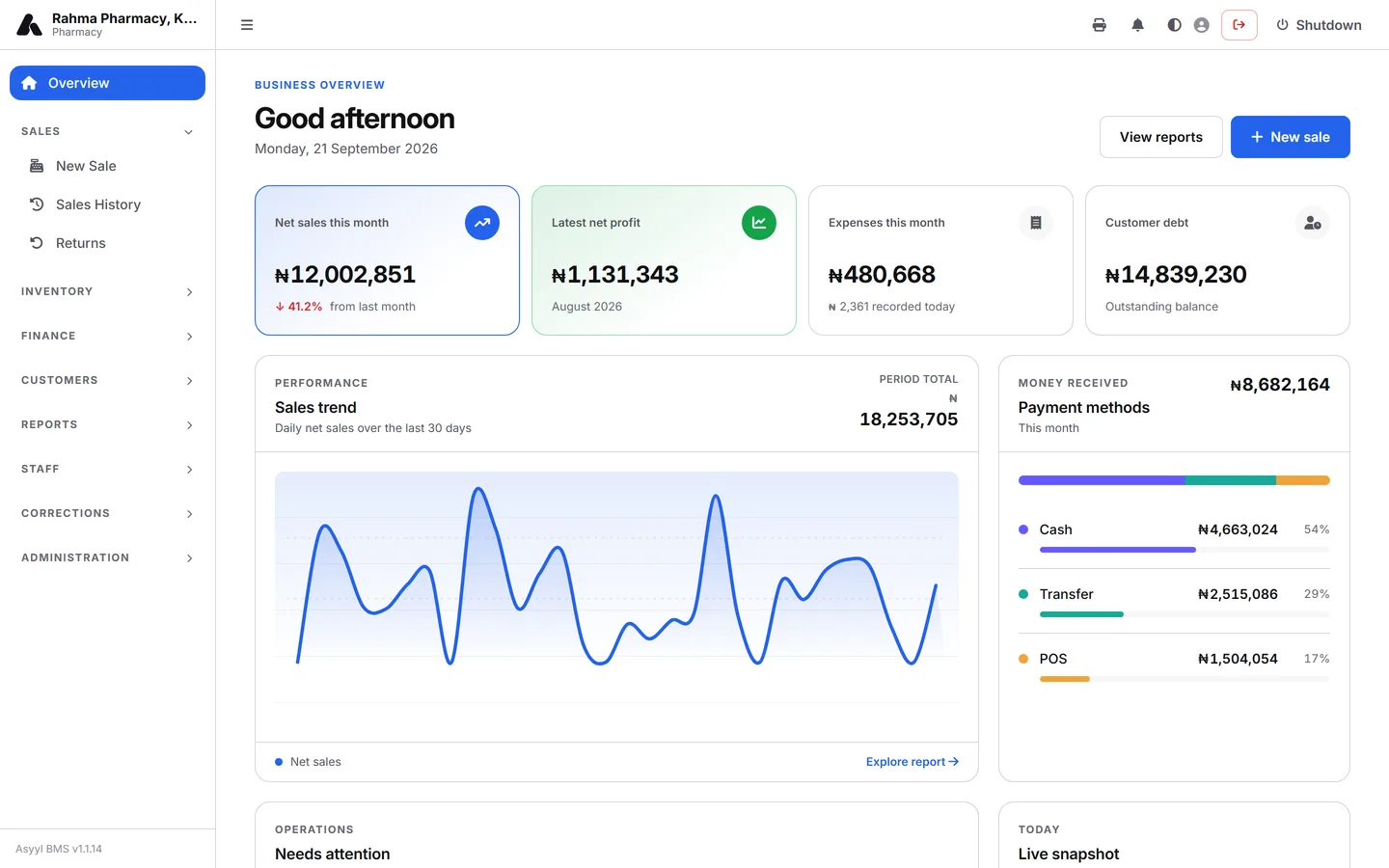1389x868 pixels.
Task: Expand the Finance section
Action: tap(107, 336)
